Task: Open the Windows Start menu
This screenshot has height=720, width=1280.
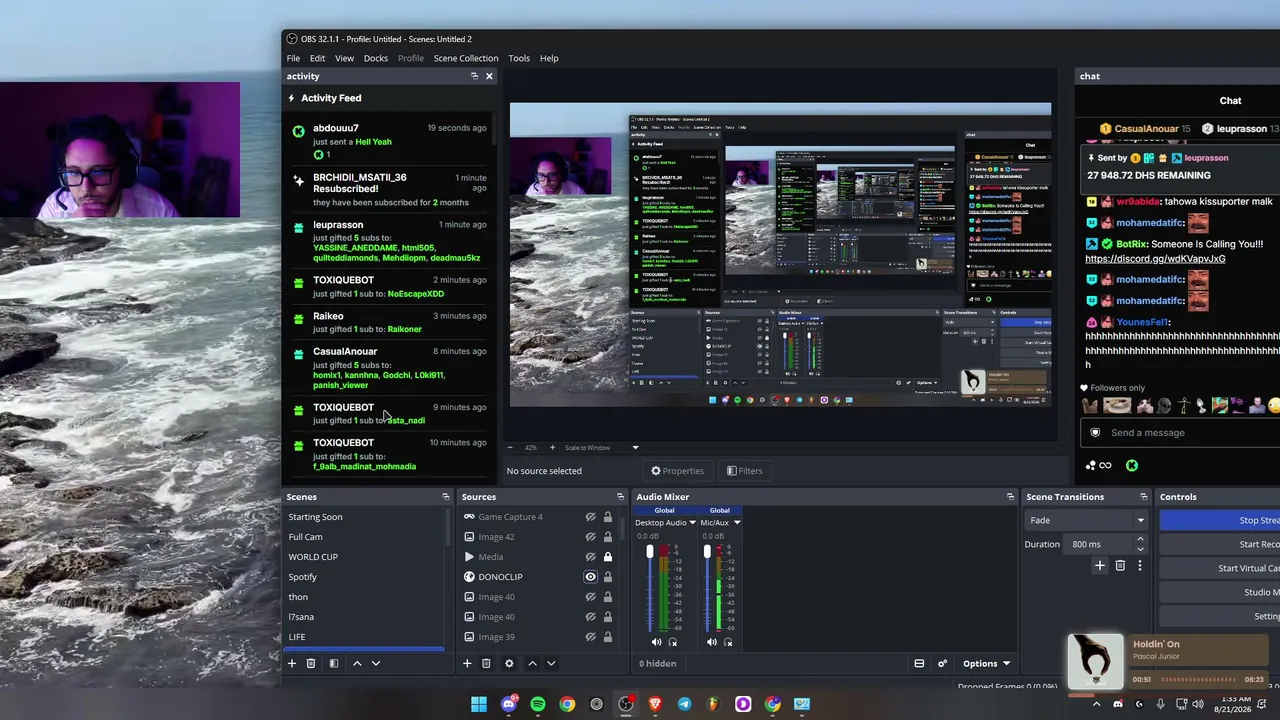Action: coord(479,704)
